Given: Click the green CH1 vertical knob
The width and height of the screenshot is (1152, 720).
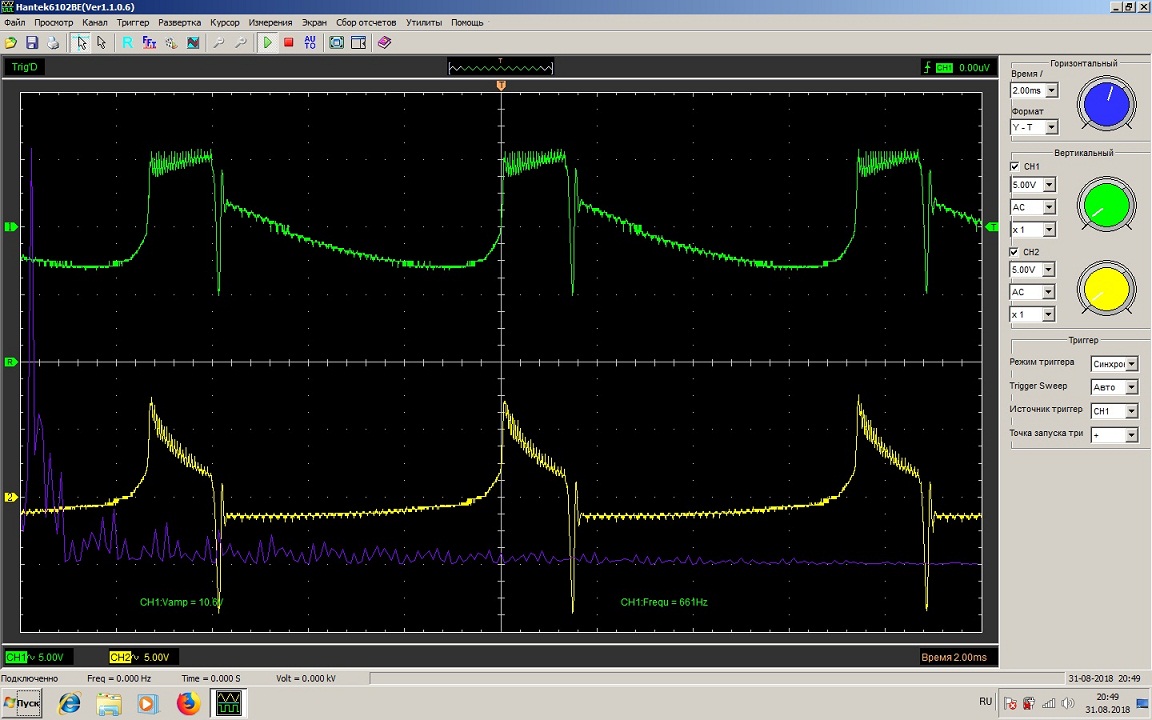Looking at the screenshot, I should (1106, 205).
